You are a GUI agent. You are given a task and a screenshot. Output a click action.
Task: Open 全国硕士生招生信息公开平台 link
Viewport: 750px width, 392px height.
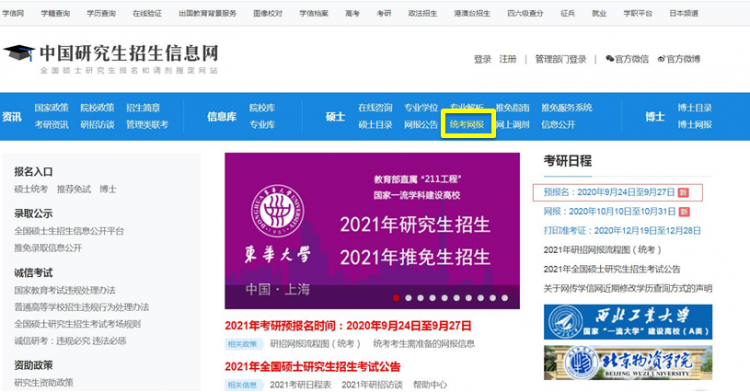tap(69, 231)
